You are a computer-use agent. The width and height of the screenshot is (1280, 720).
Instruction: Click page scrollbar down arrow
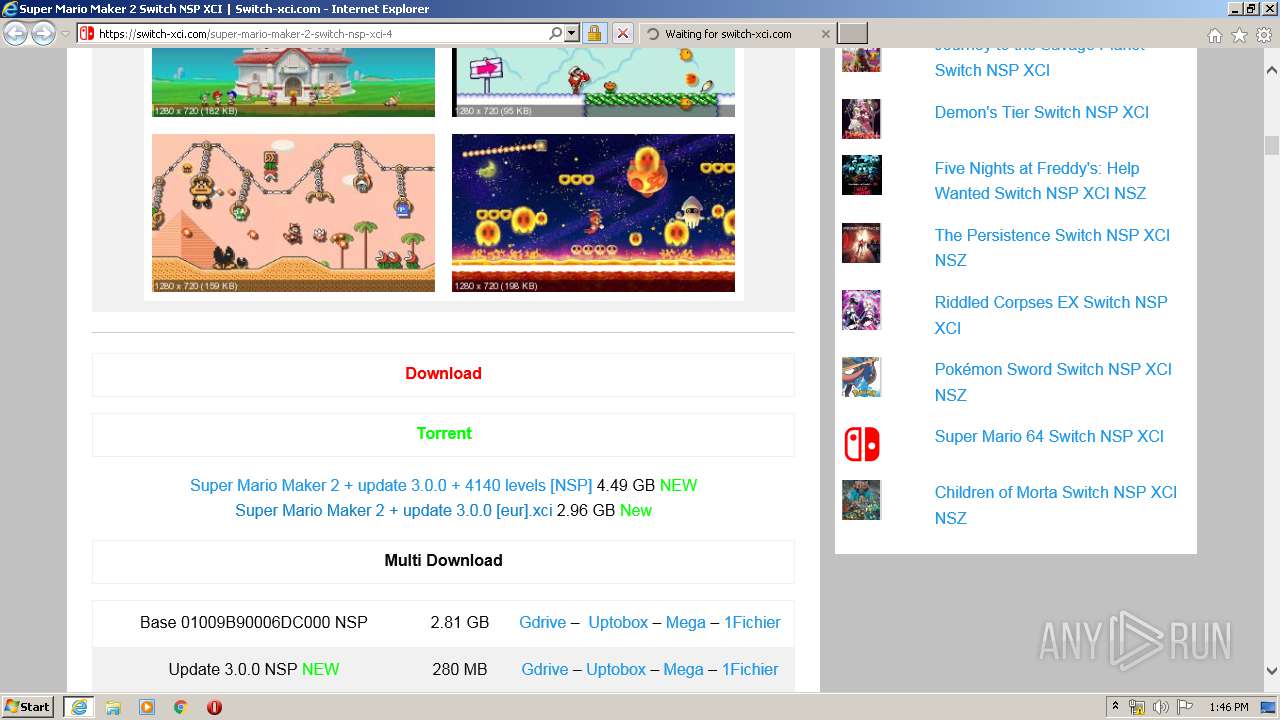(1271, 672)
